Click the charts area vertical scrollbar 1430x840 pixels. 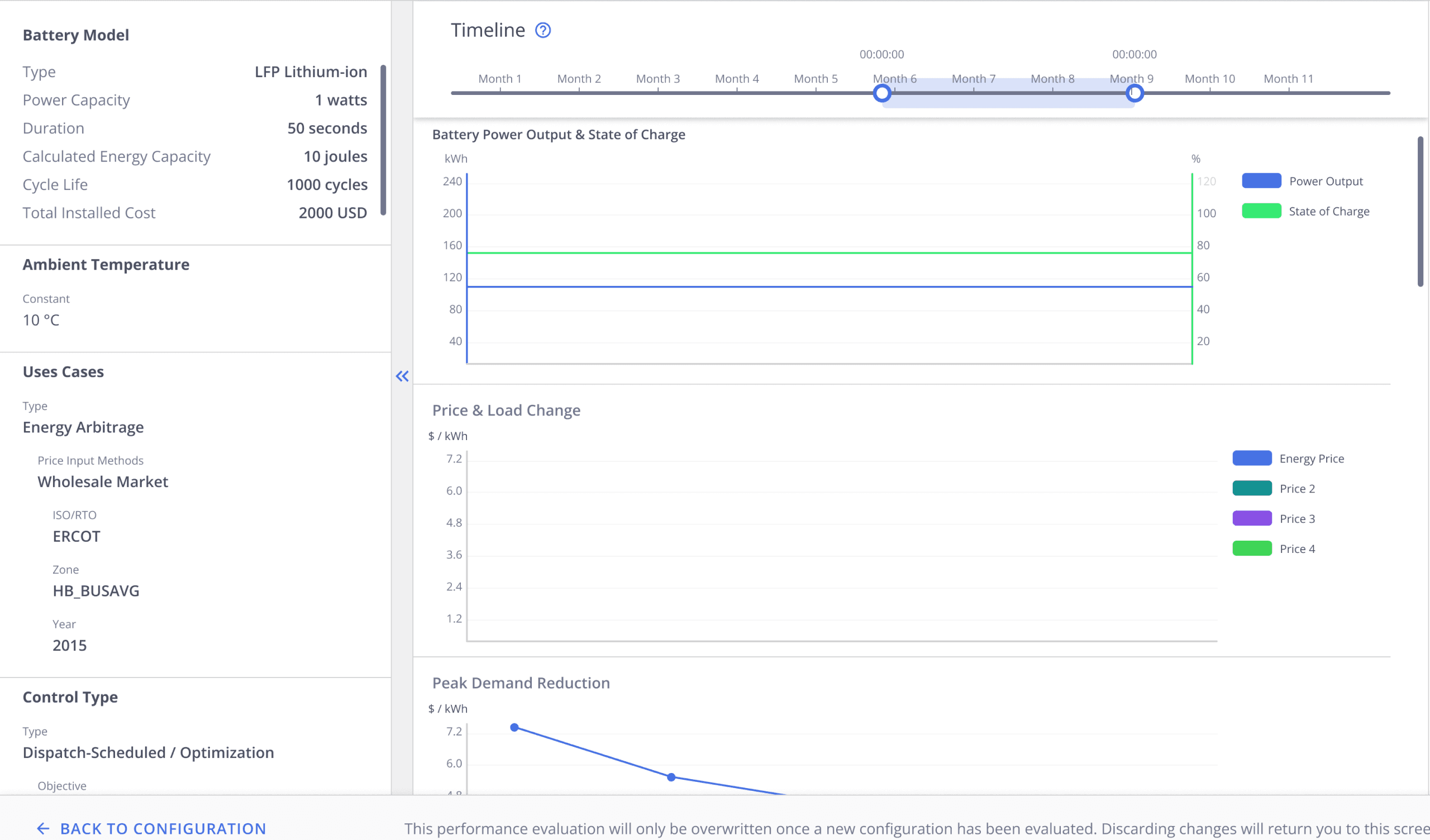point(1421,211)
